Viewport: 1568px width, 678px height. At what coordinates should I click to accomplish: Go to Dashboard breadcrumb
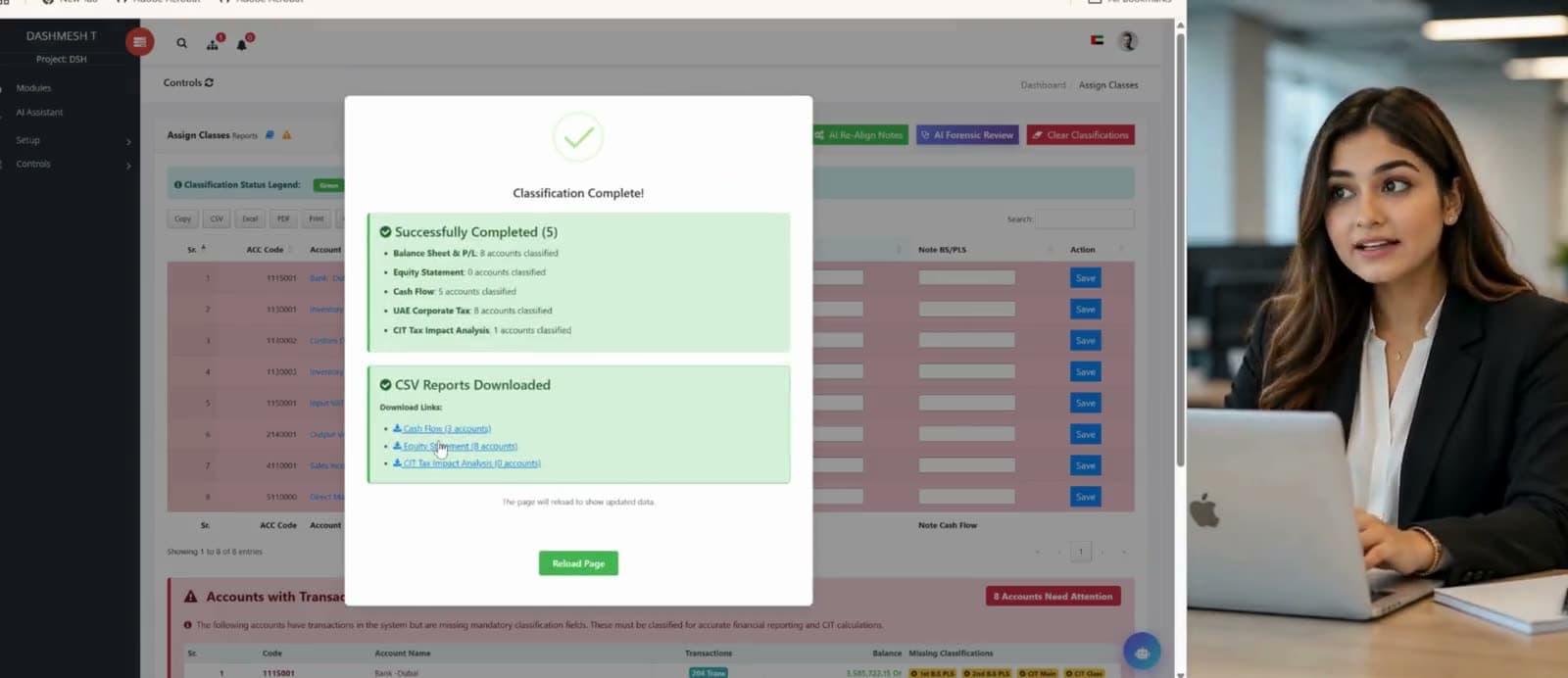1043,85
